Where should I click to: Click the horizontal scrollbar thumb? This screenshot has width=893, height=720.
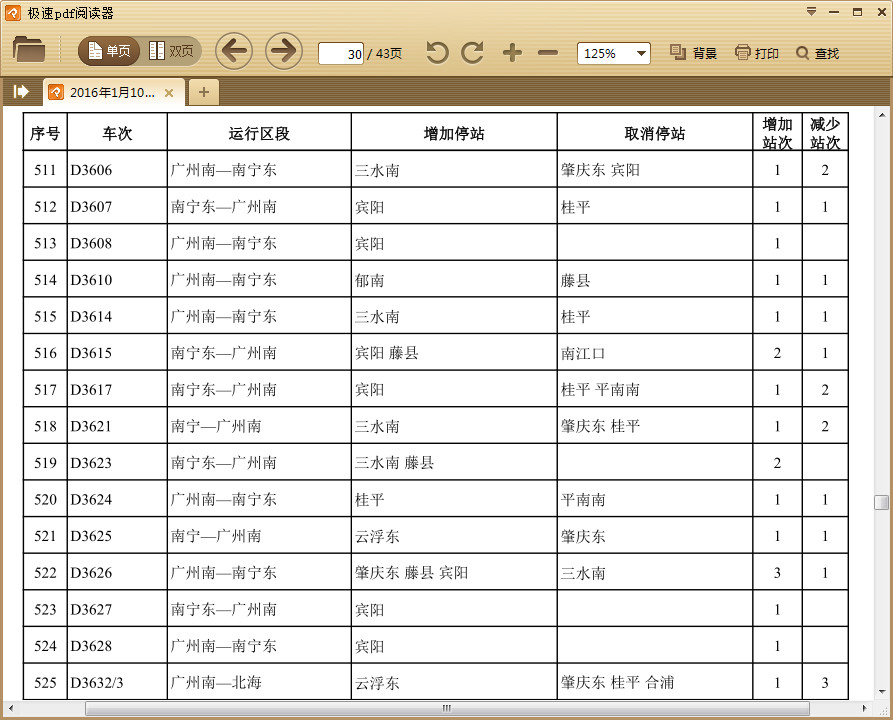click(x=447, y=709)
